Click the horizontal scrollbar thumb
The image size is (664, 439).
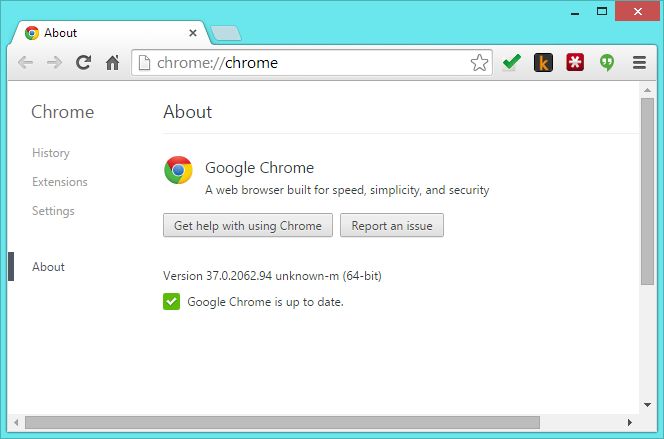(282, 422)
